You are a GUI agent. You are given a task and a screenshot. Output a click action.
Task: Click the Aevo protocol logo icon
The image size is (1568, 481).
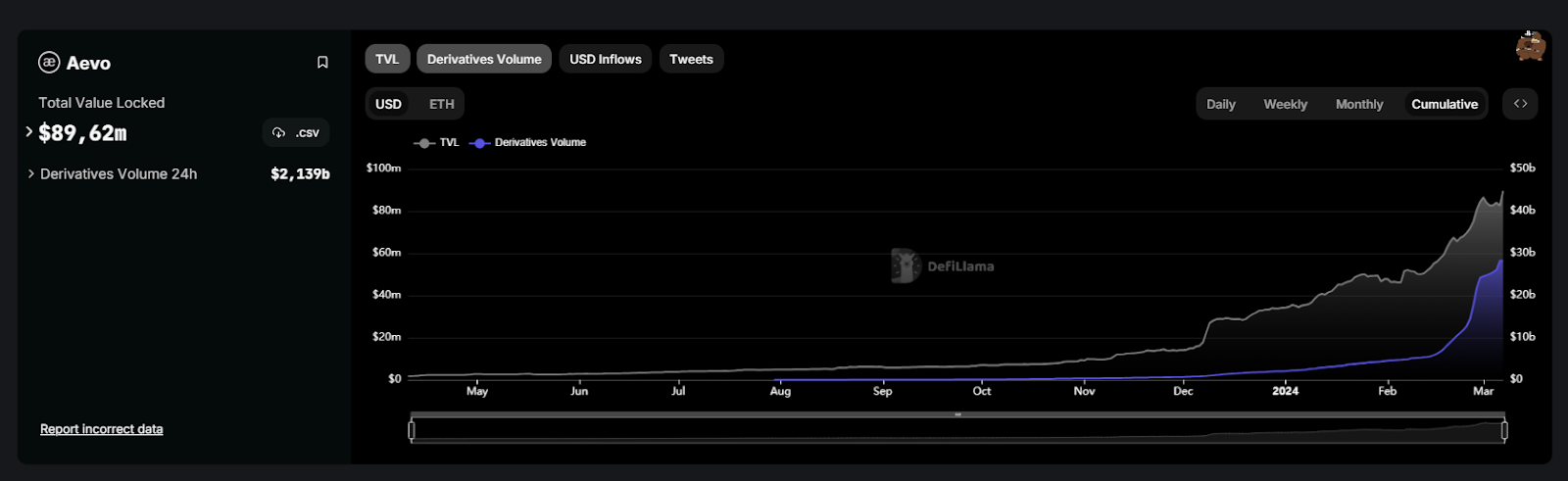49,63
